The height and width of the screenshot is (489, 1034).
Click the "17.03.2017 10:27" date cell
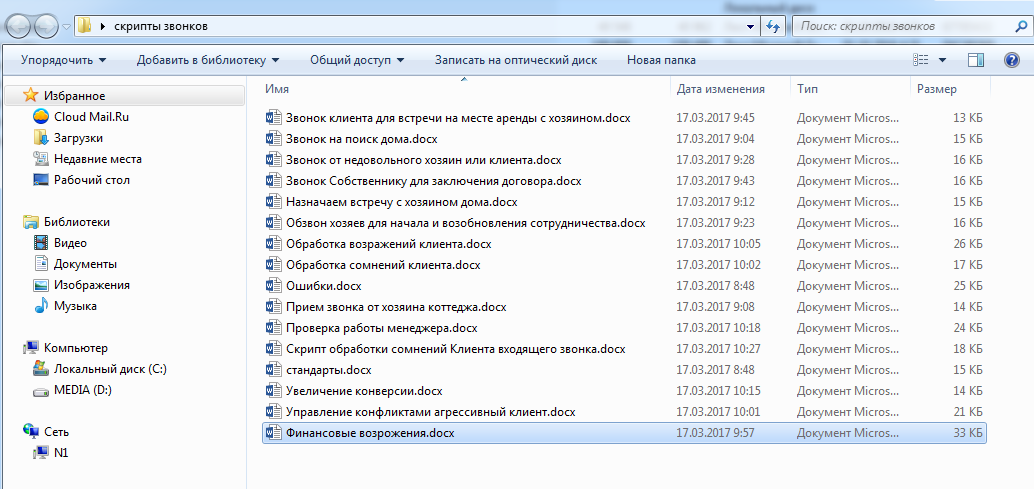point(719,349)
